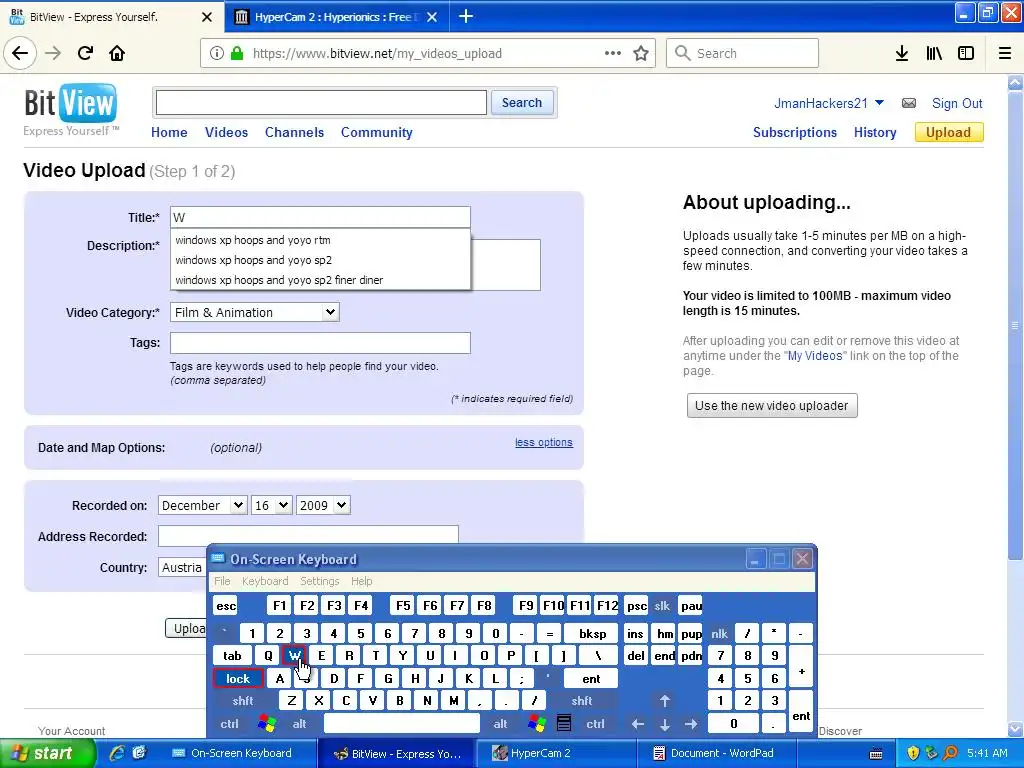Open the recorded month December dropdown
1024x768 pixels.
202,505
